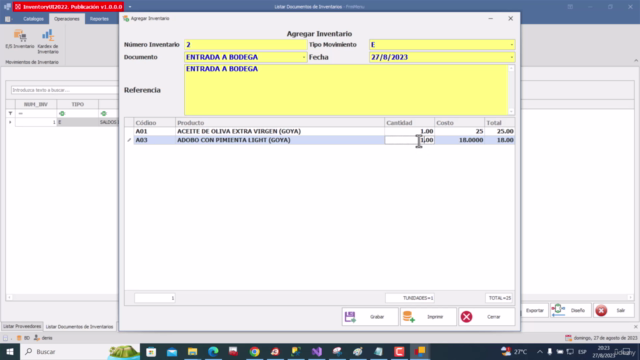The image size is (640, 360).
Task: Open the Paint palette taskbar icon
Action: click(x=358, y=351)
